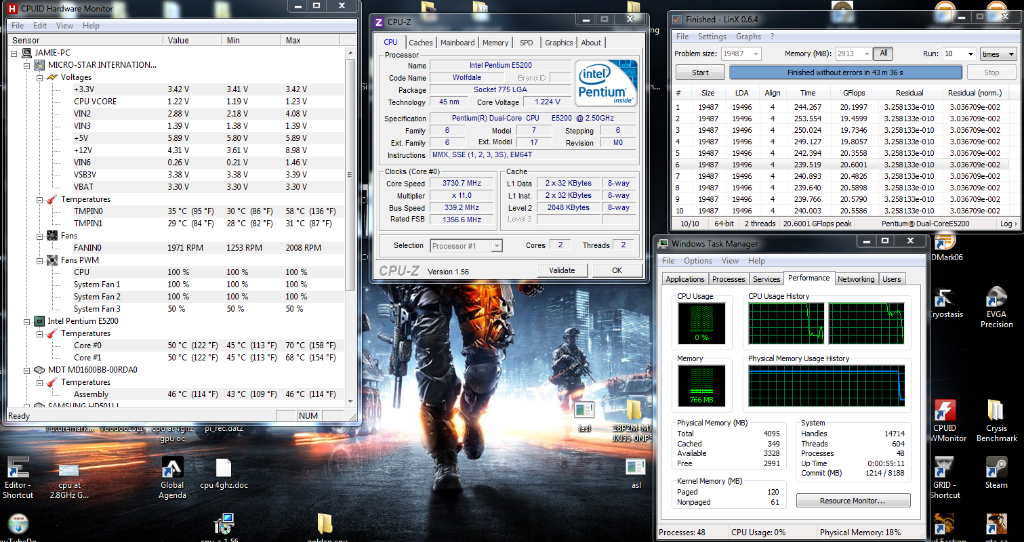Select the CPU VCORE row in HWMonitor
Viewport: 1024px width, 542px height.
pyautogui.click(x=176, y=101)
